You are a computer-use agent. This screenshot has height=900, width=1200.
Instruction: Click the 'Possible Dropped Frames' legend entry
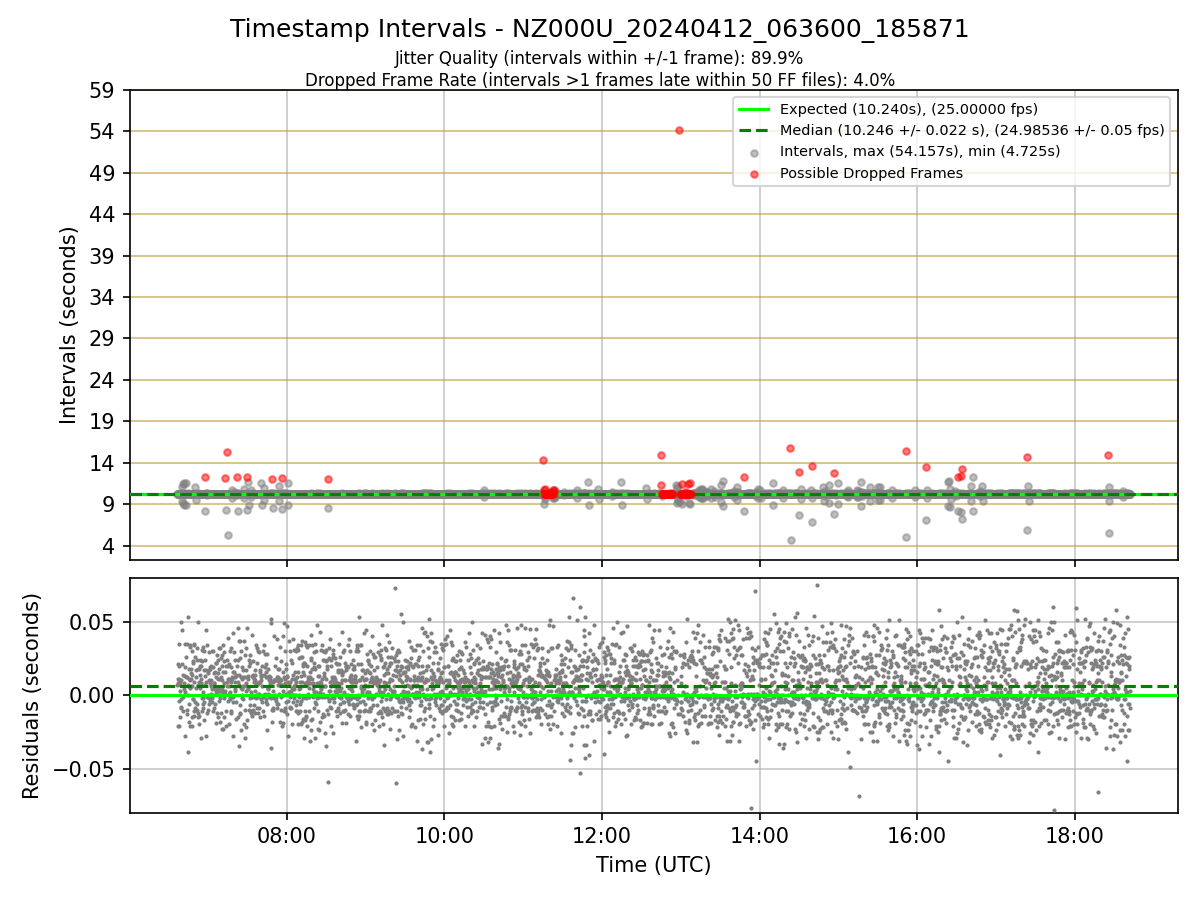[x=871, y=173]
